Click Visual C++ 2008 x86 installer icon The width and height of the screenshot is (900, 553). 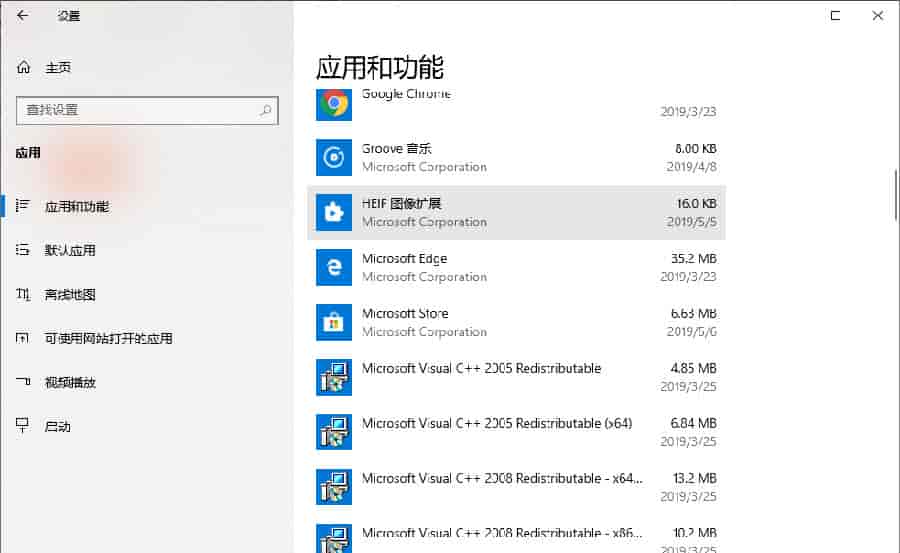pos(334,539)
